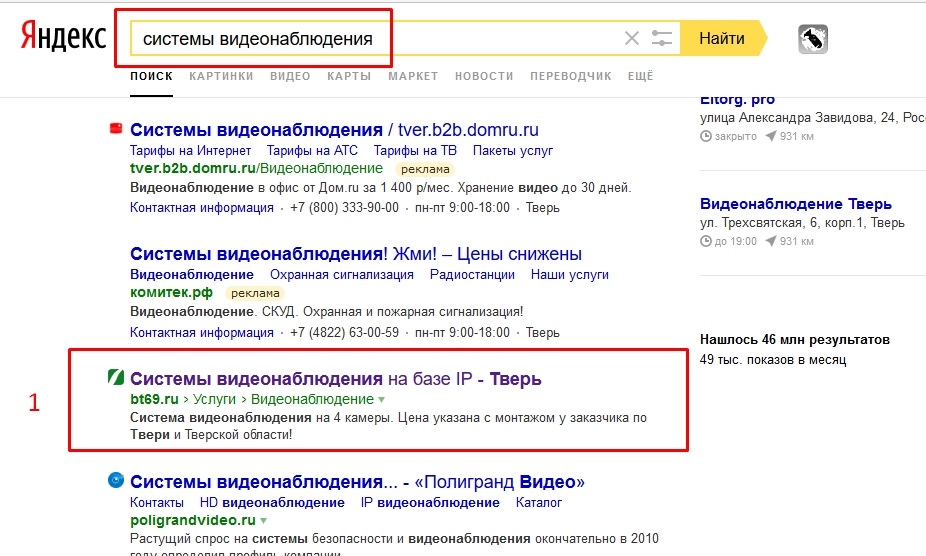Click the green bt69.ru favicon

116,376
